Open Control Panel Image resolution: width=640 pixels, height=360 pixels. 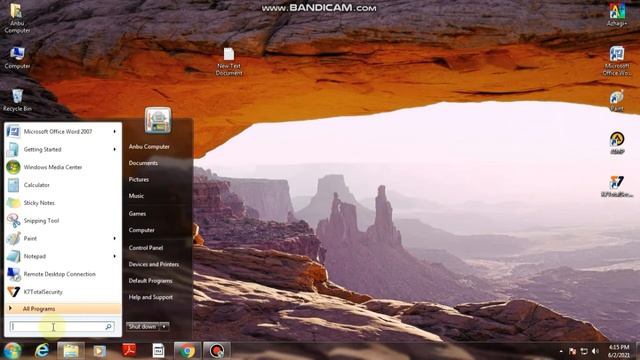pyautogui.click(x=146, y=248)
